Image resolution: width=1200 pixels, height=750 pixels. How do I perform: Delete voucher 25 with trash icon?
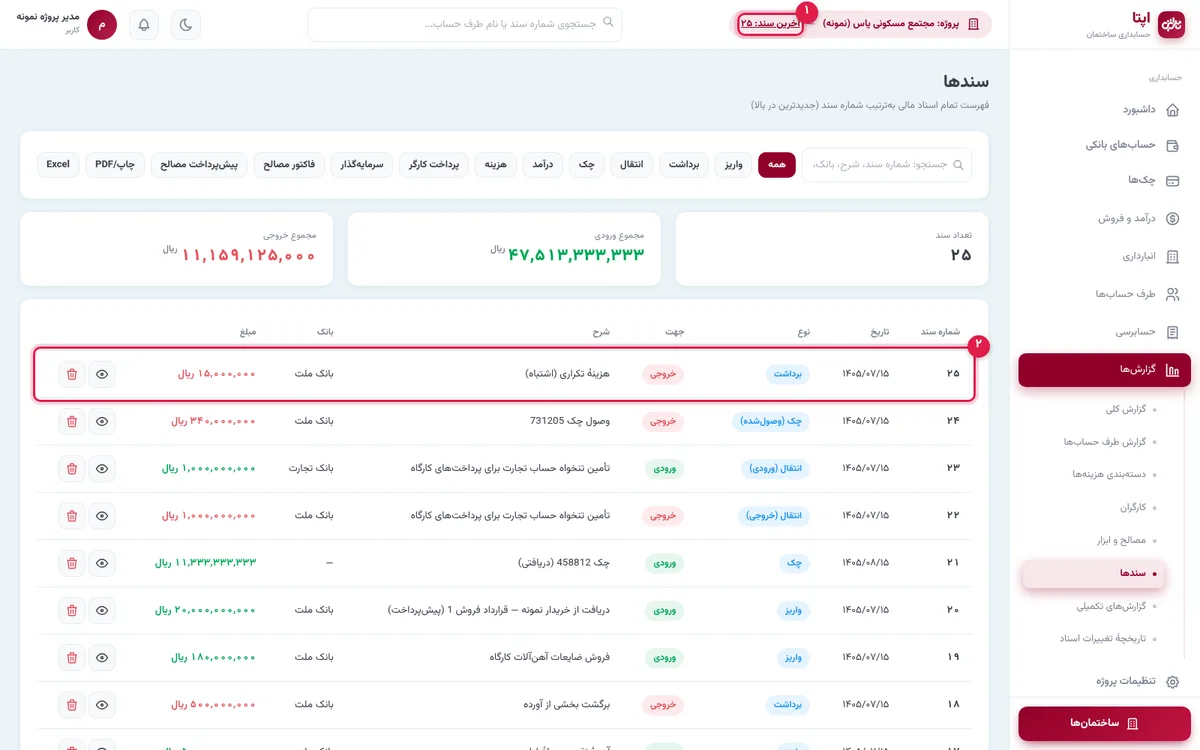point(72,374)
